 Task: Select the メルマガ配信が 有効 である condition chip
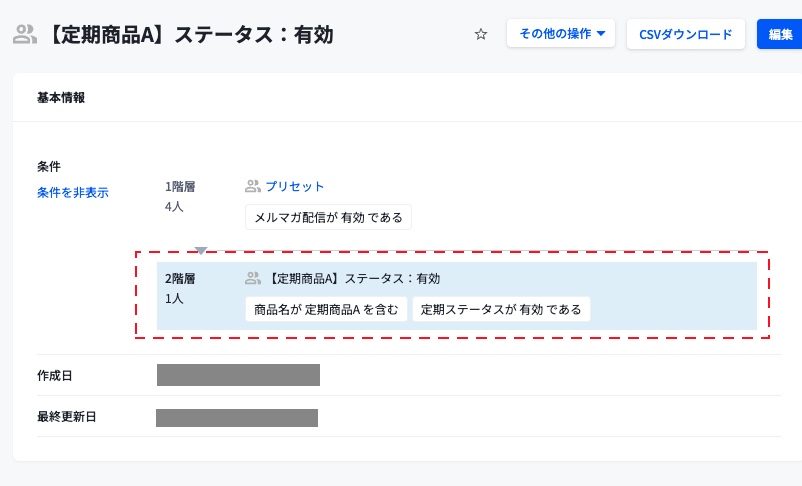click(328, 217)
